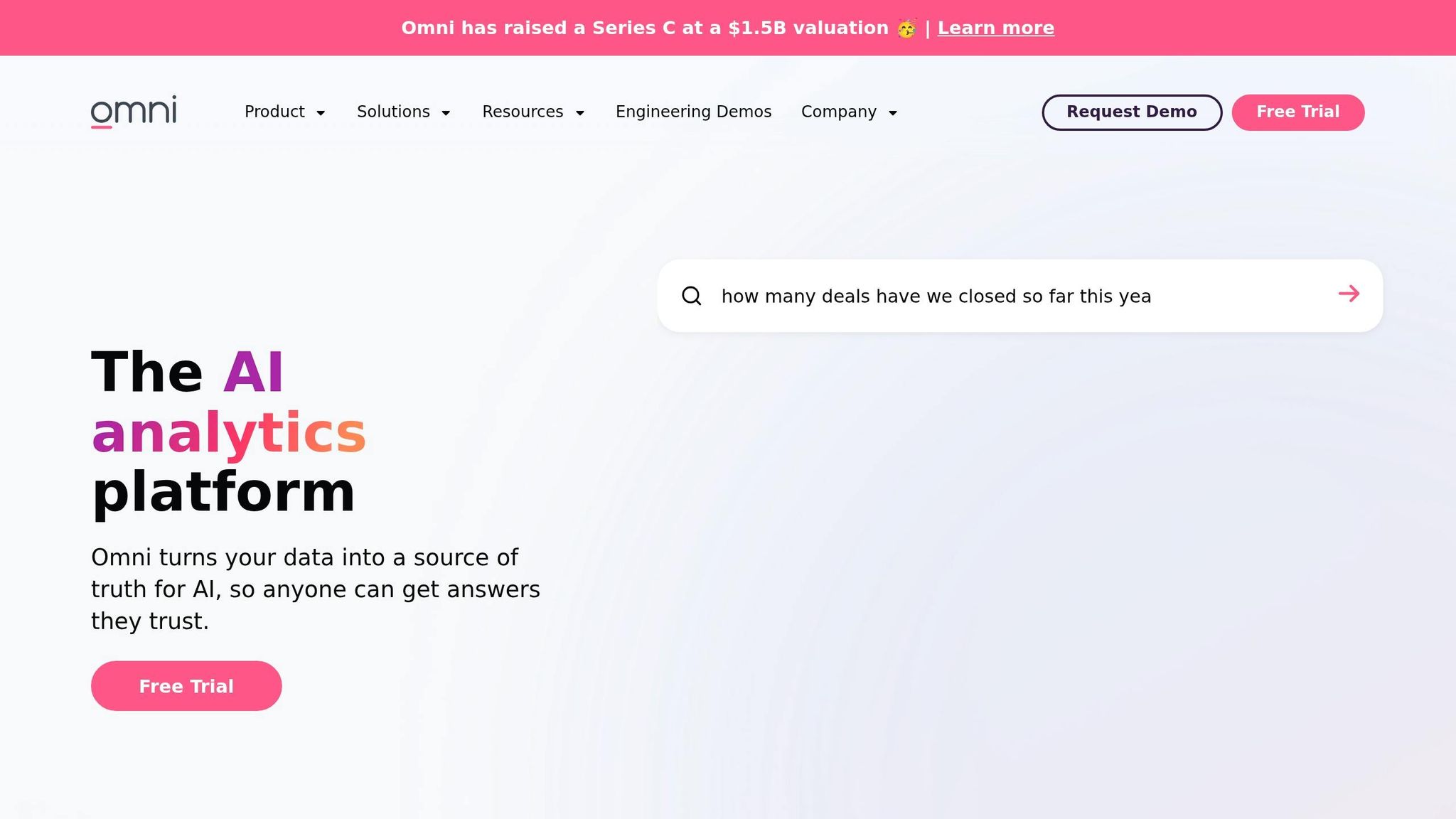Image resolution: width=1456 pixels, height=819 pixels.
Task: Focus the deals question search field
Action: coord(1020,296)
